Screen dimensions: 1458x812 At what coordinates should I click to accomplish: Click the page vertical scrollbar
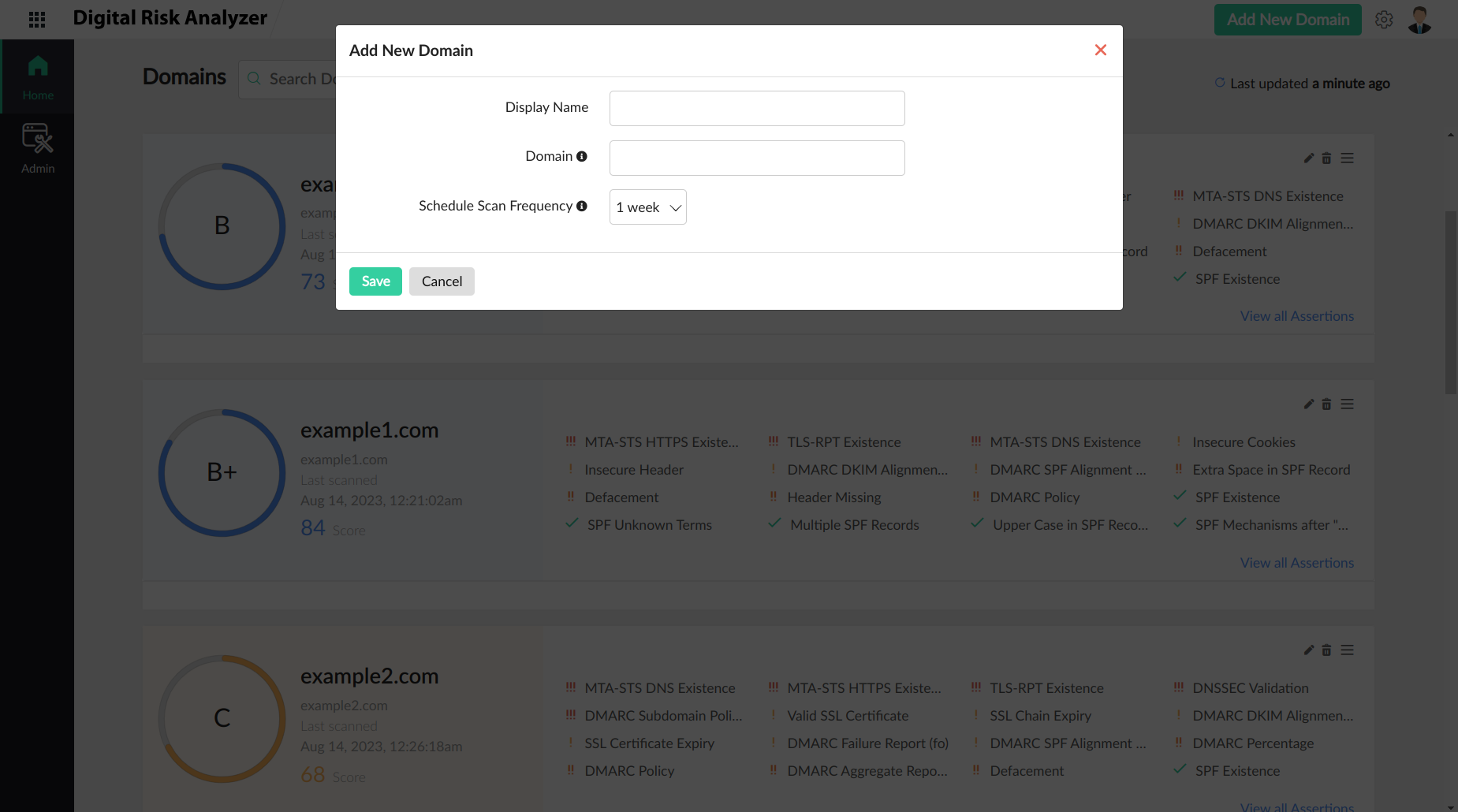pos(1451,303)
